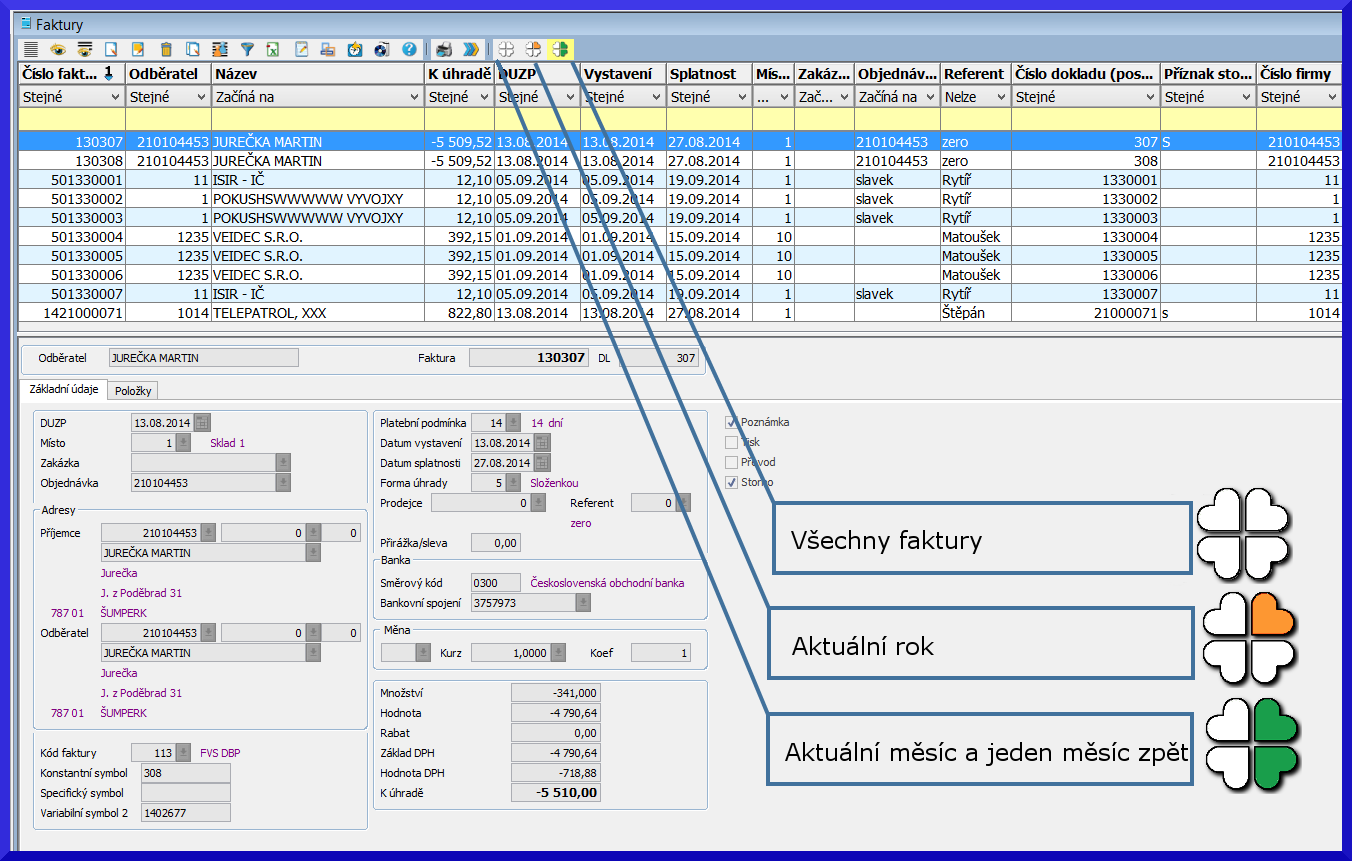Image resolution: width=1352 pixels, height=861 pixels.
Task: Click the Excel export icon
Action: click(273, 49)
